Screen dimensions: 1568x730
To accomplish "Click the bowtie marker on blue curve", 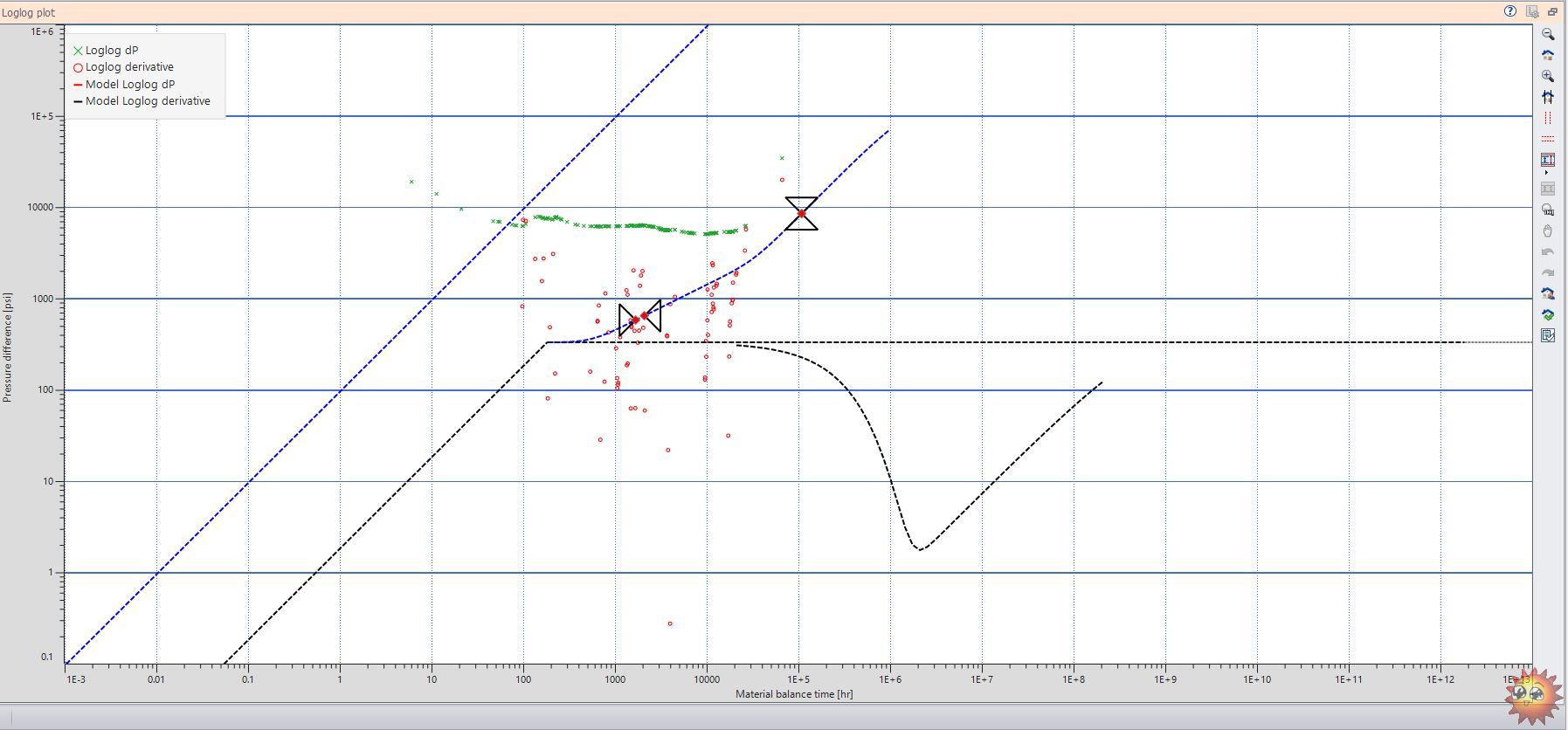I will pos(639,318).
